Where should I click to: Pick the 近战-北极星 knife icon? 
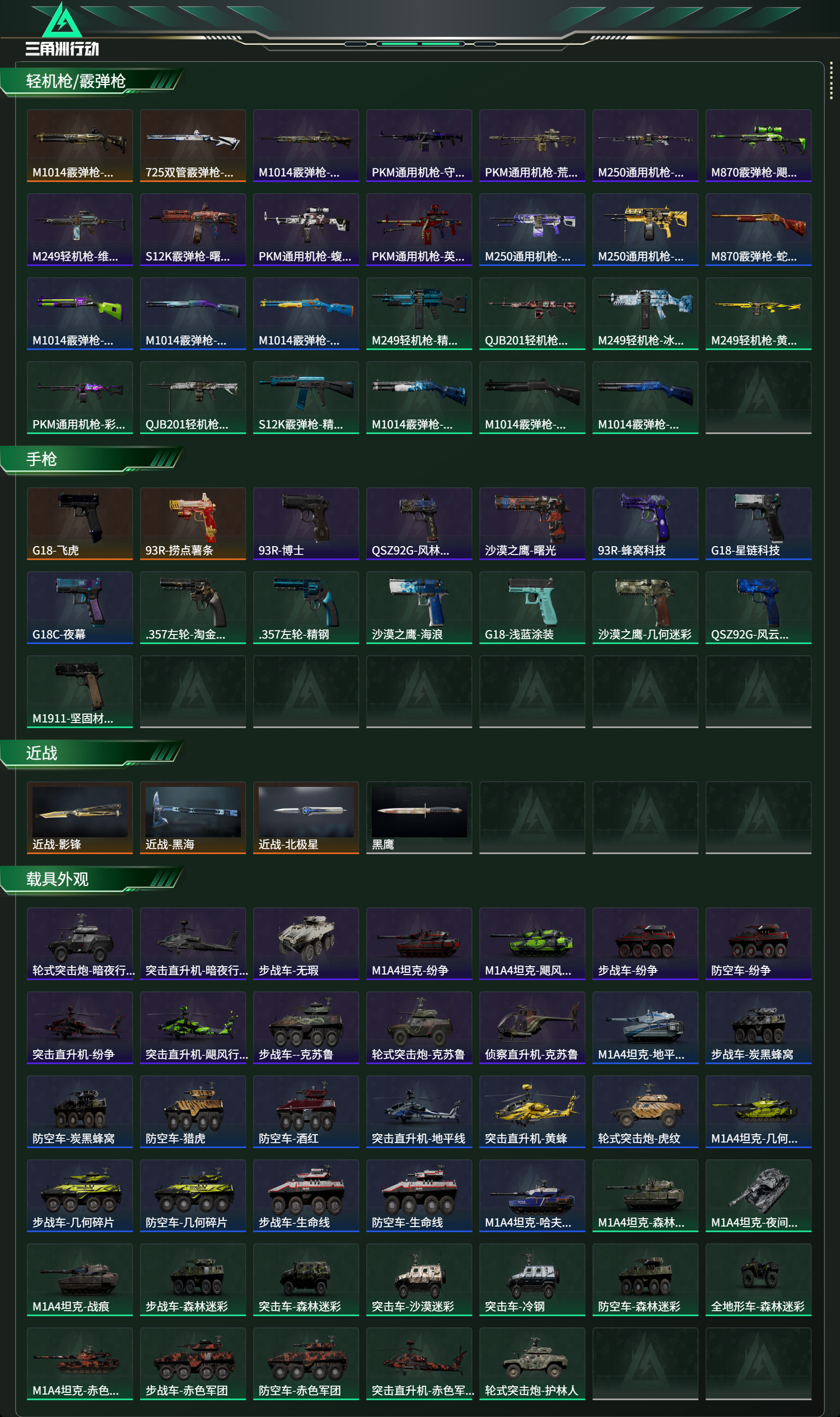306,817
